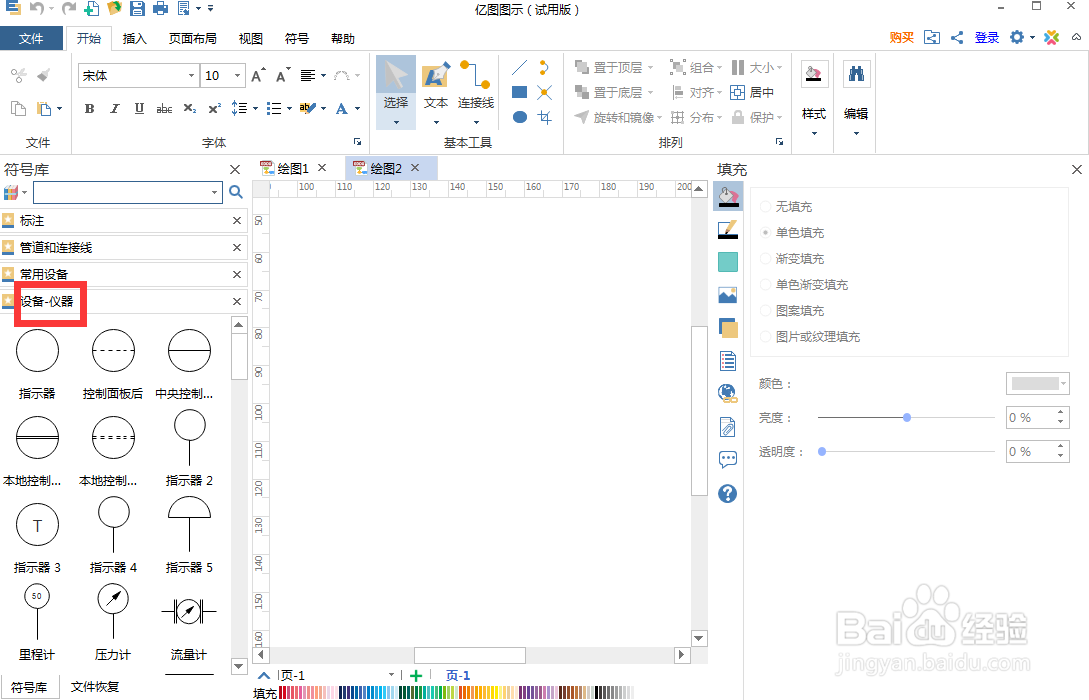This screenshot has width=1089, height=700.
Task: Switch to the 插入 ribbon tab
Action: tap(135, 38)
